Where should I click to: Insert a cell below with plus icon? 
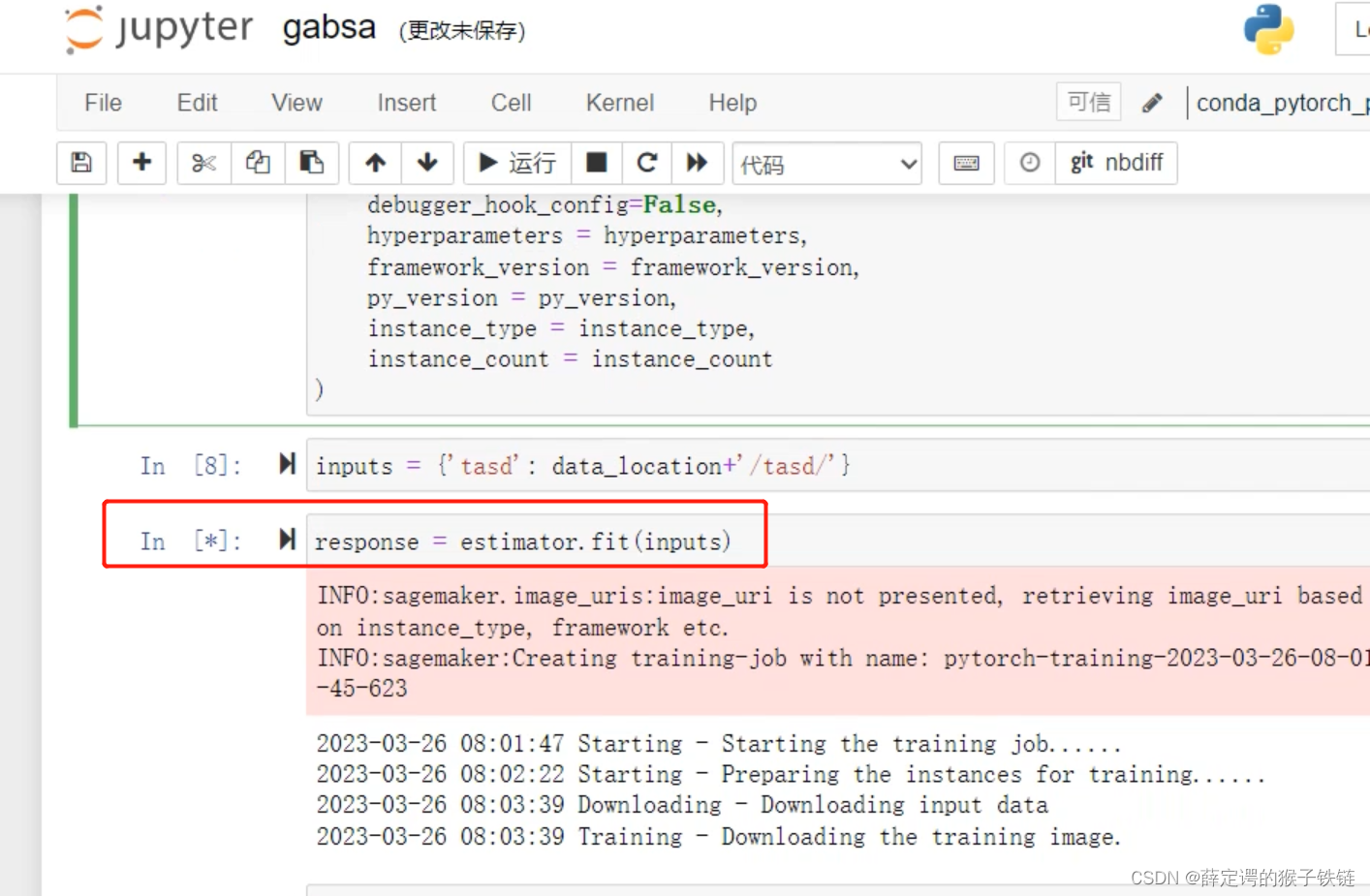(142, 163)
